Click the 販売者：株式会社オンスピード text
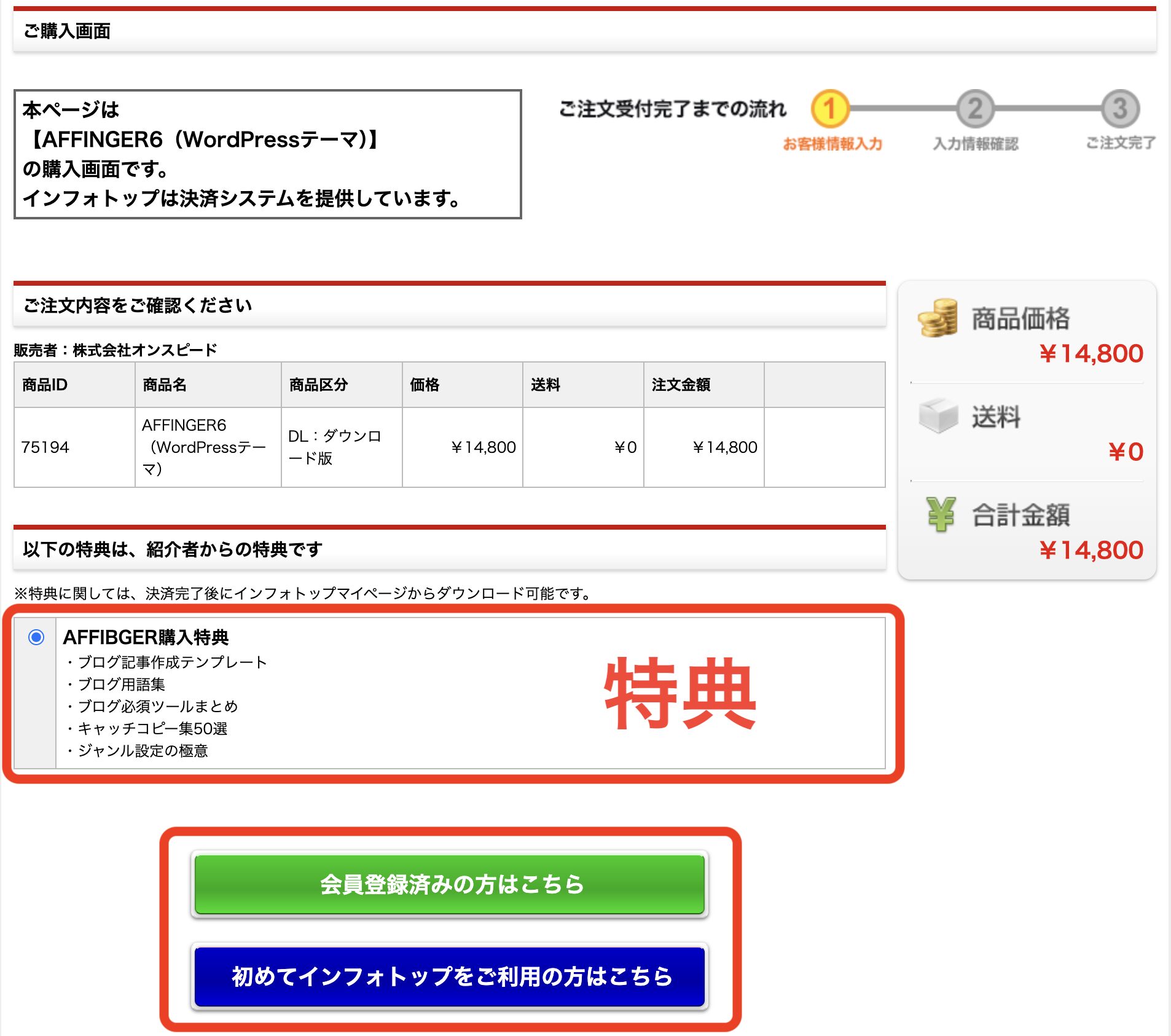 pos(116,350)
